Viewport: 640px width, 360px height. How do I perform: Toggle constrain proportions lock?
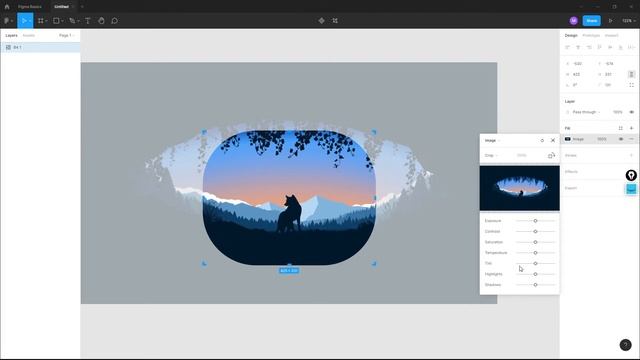tap(631, 74)
